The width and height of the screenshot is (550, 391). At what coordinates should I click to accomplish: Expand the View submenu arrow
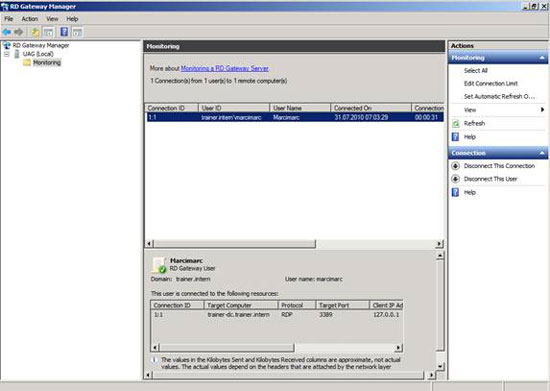[x=542, y=110]
